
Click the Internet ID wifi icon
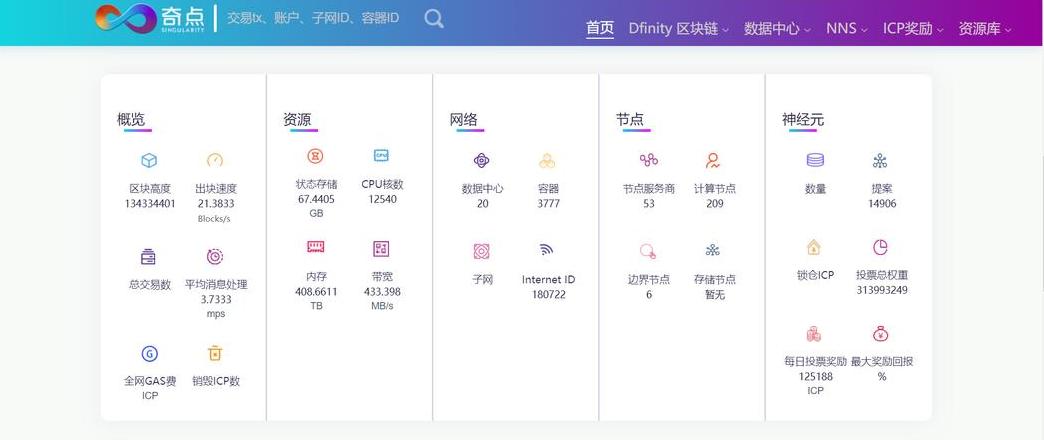click(547, 250)
